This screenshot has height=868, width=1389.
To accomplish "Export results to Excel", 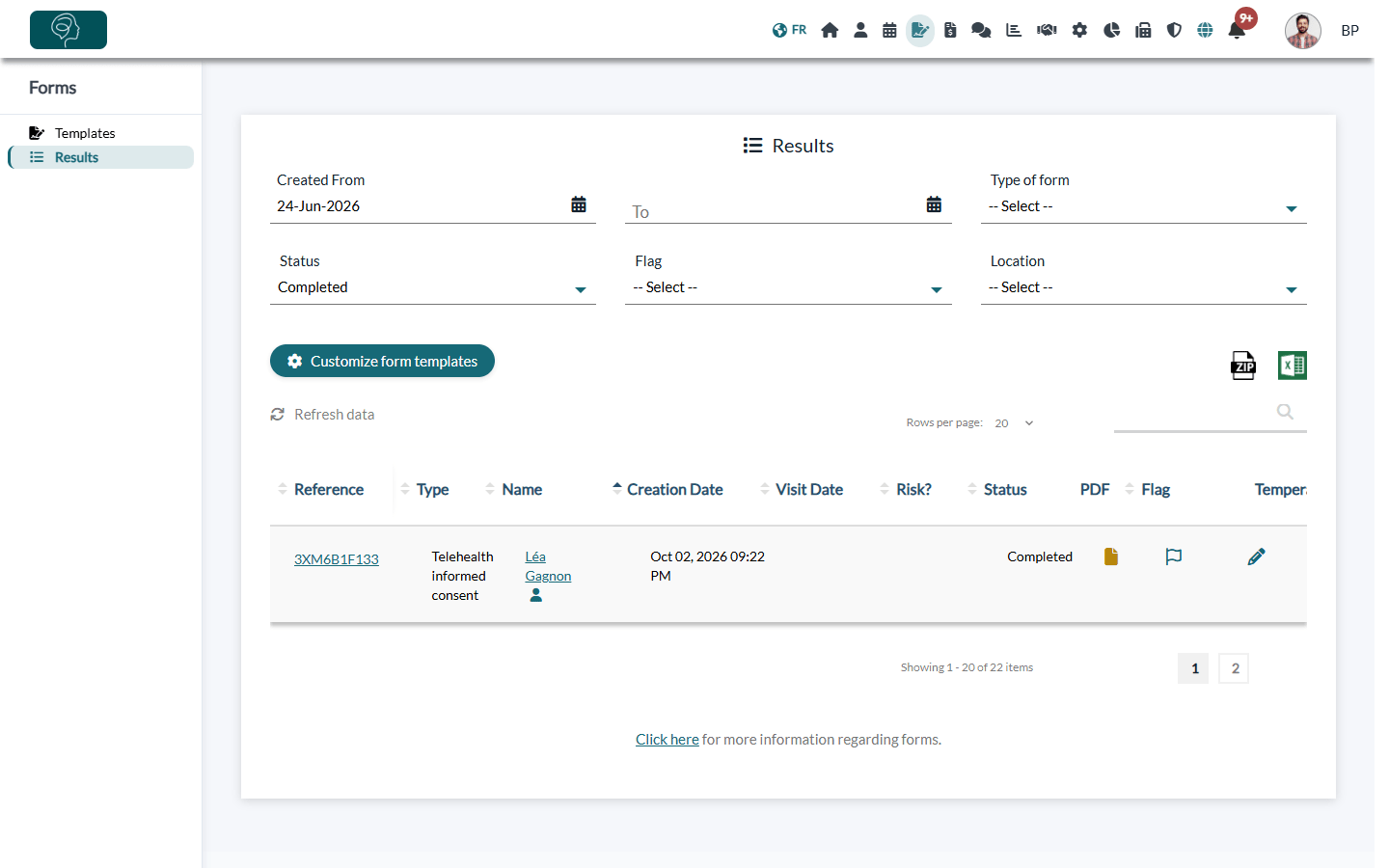I will [x=1293, y=366].
